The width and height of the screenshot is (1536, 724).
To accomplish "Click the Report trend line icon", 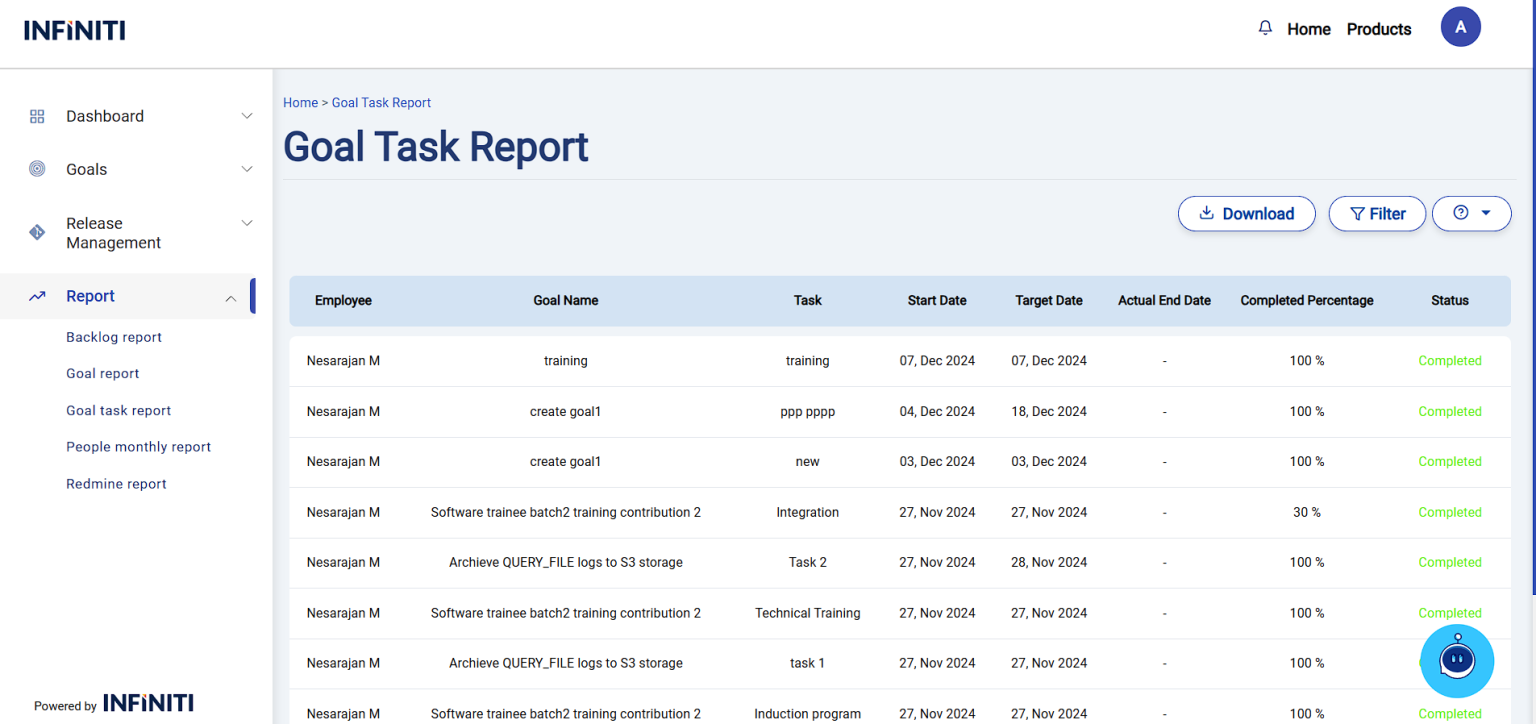I will 37,296.
